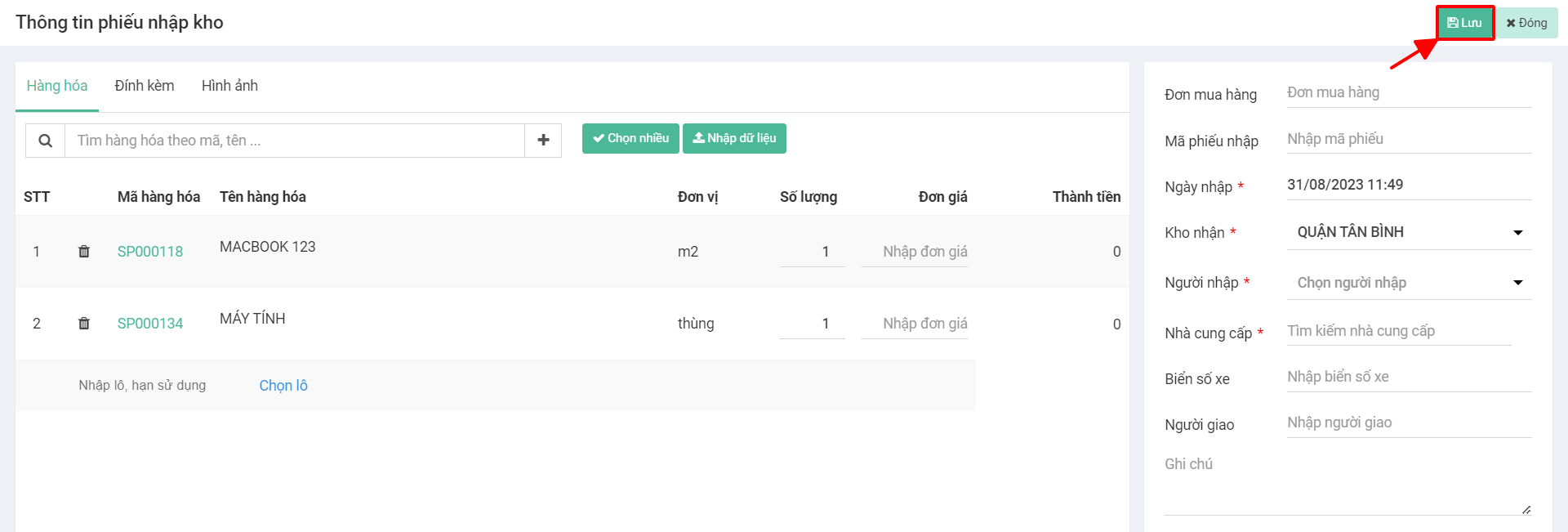1568x532 pixels.
Task: Select the Hàng hóa tab
Action: click(57, 86)
